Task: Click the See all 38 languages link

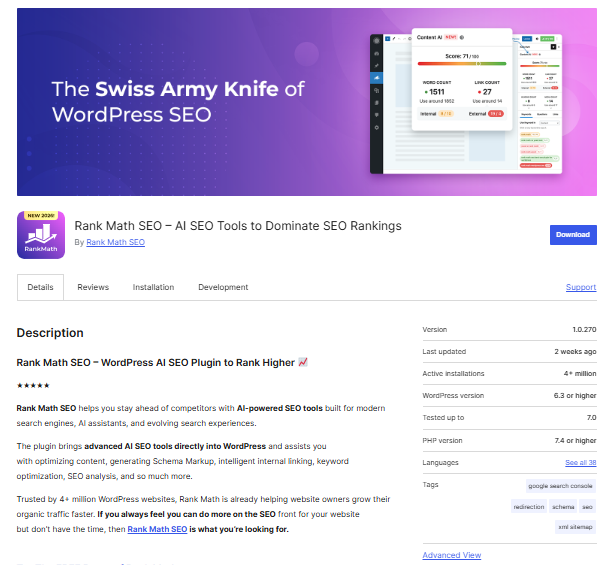Action: [581, 462]
